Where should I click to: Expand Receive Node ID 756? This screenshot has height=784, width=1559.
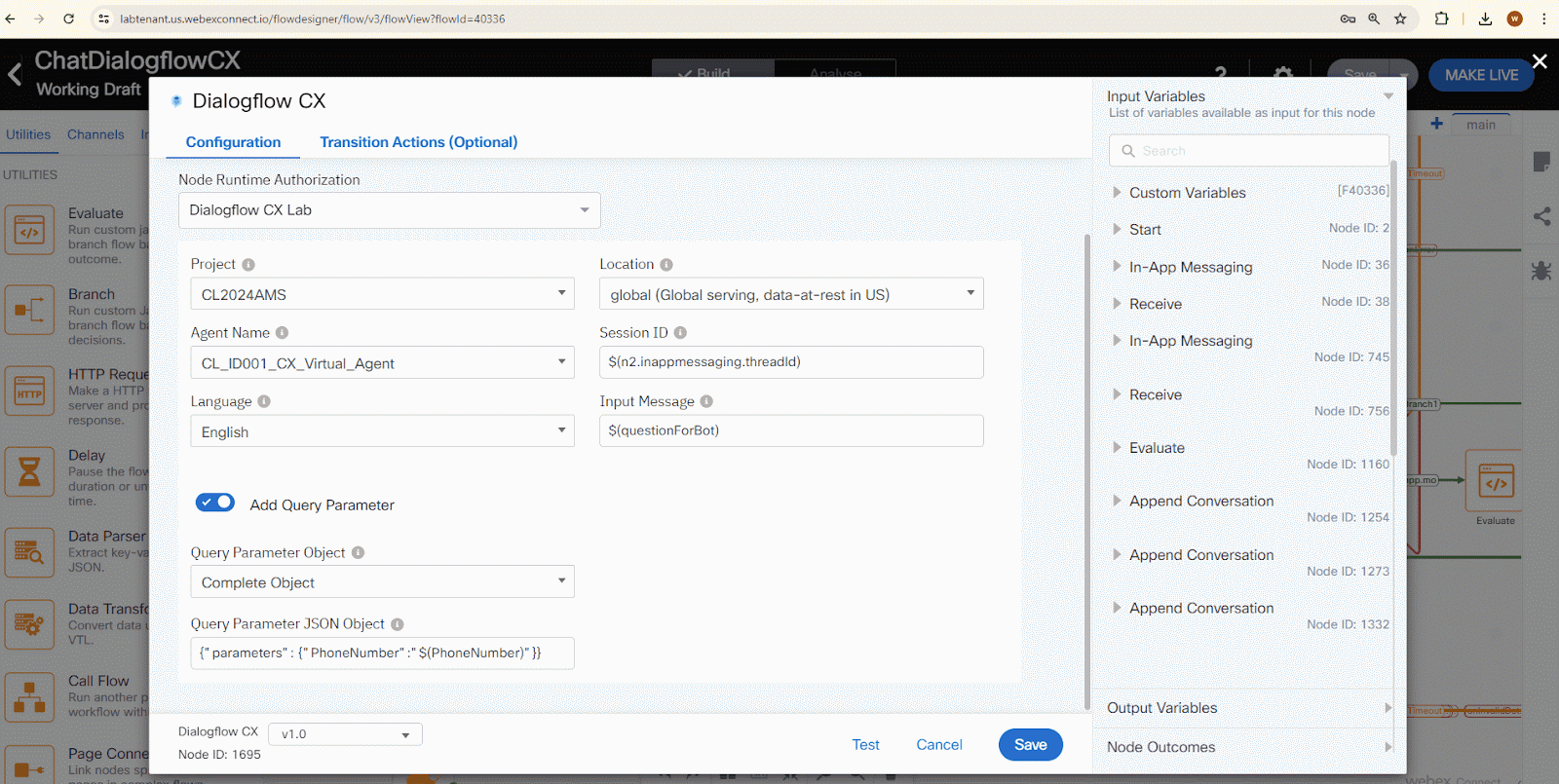click(x=1117, y=394)
